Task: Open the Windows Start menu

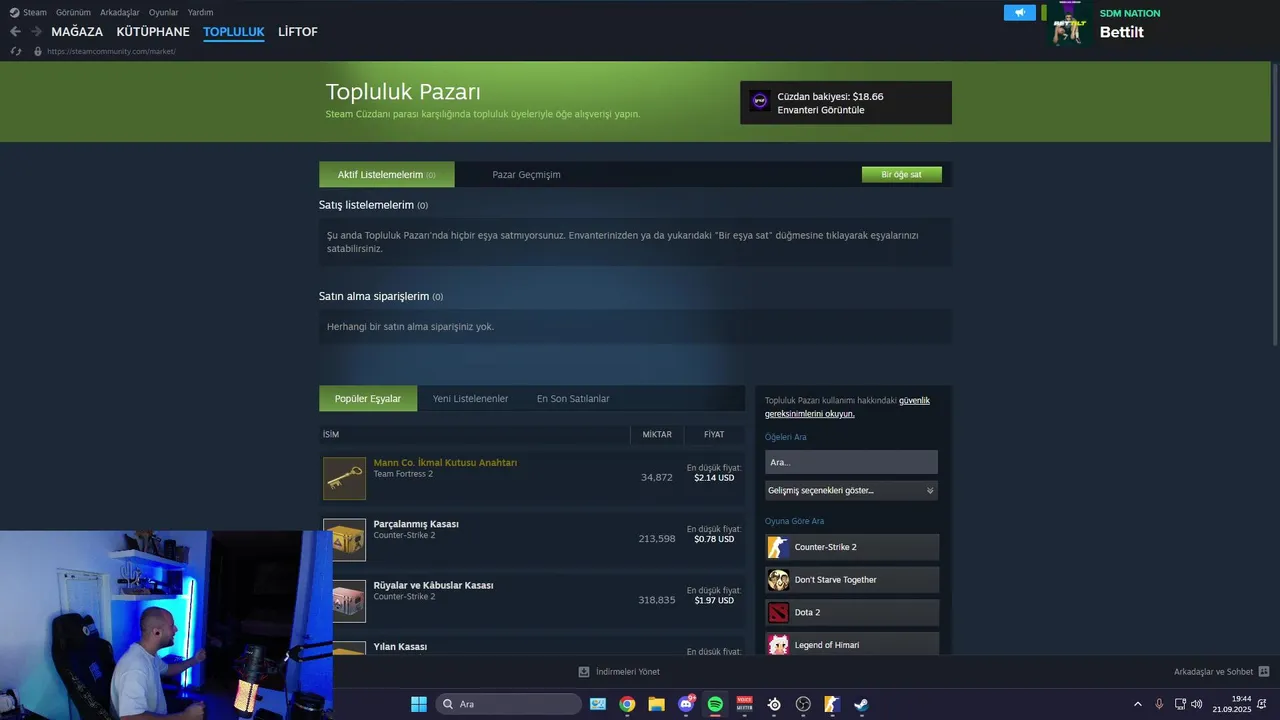Action: (419, 704)
